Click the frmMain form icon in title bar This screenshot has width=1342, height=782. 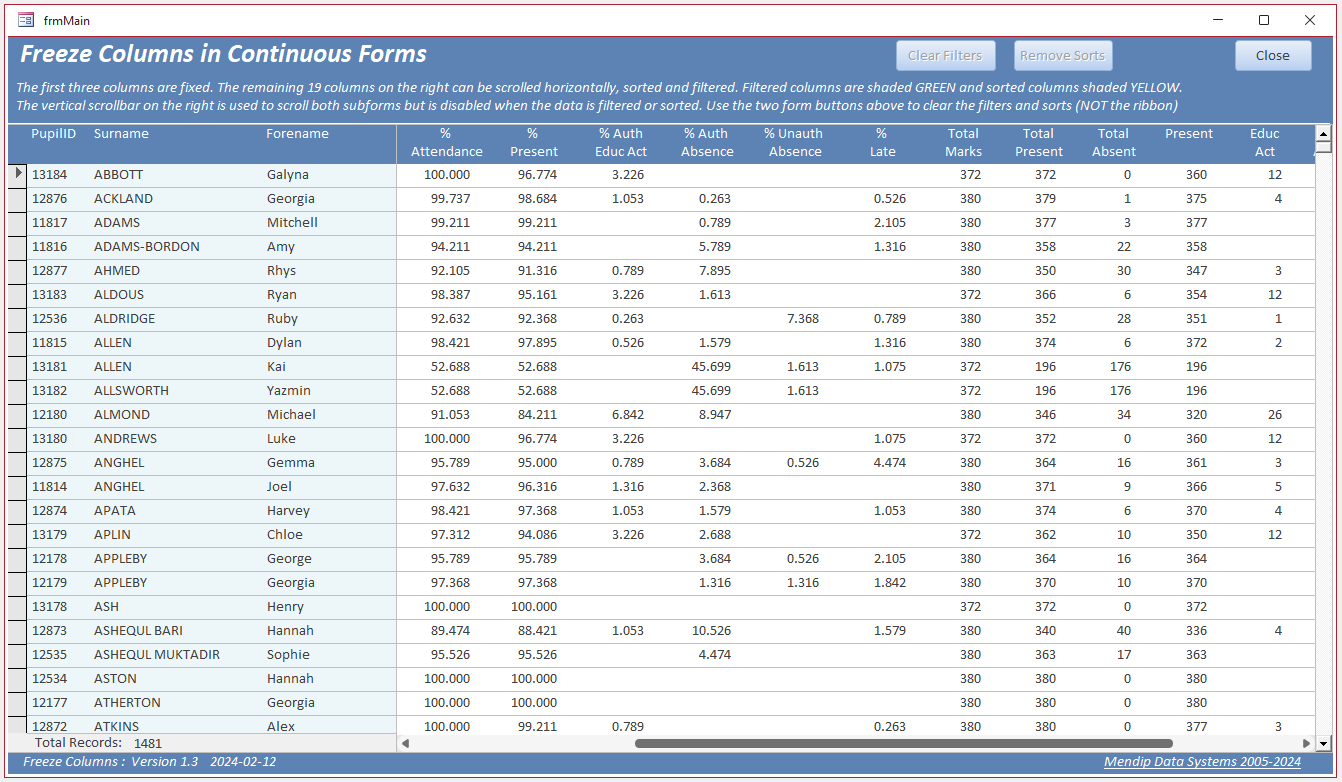click(x=26, y=20)
